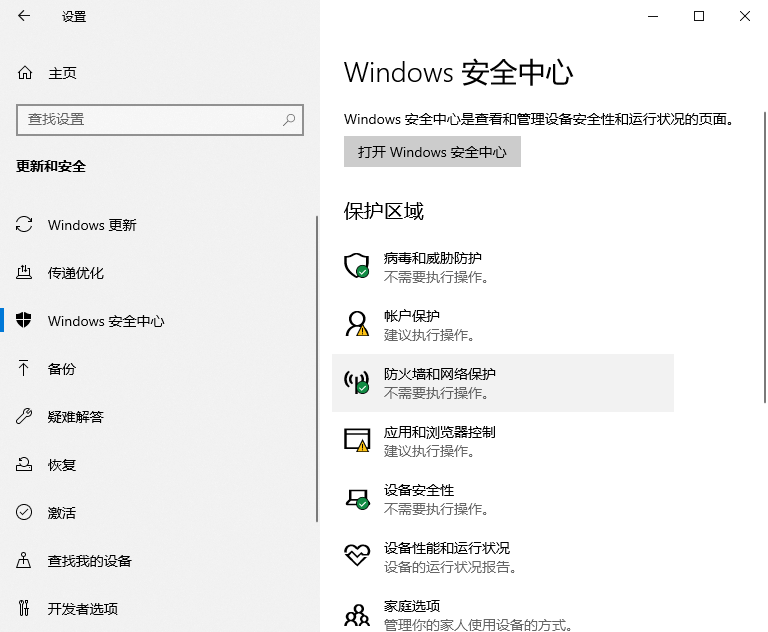Open 帐户保护 protection area
Screen dimensions: 768x632
point(503,325)
